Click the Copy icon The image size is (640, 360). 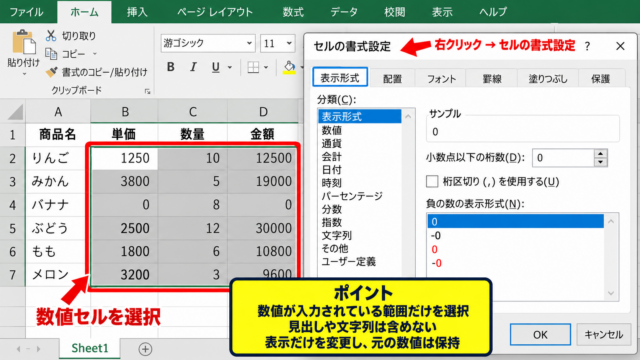[51, 53]
